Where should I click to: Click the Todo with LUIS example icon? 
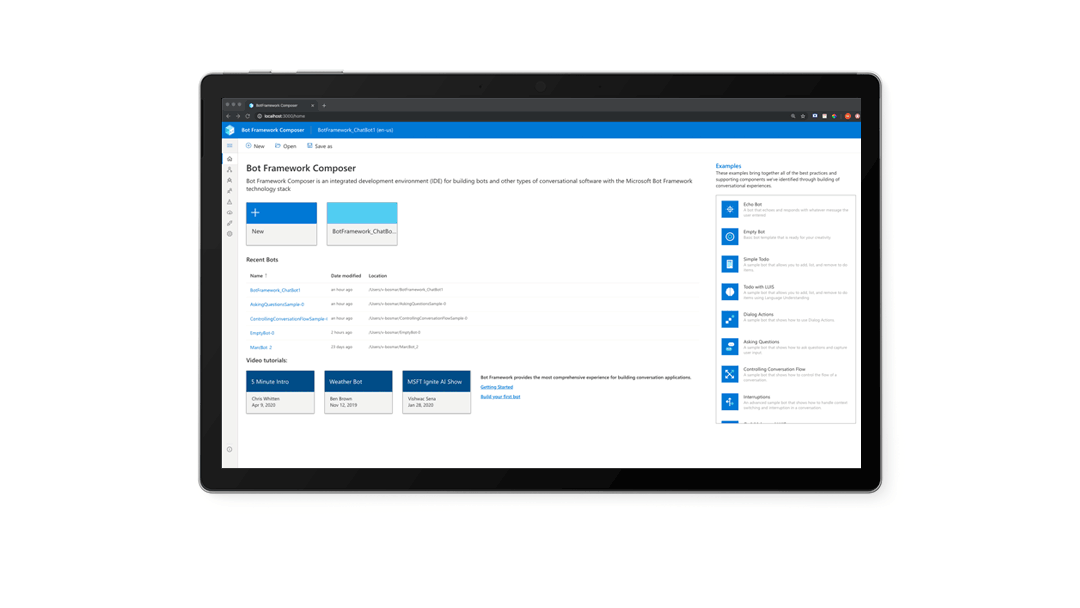729,292
